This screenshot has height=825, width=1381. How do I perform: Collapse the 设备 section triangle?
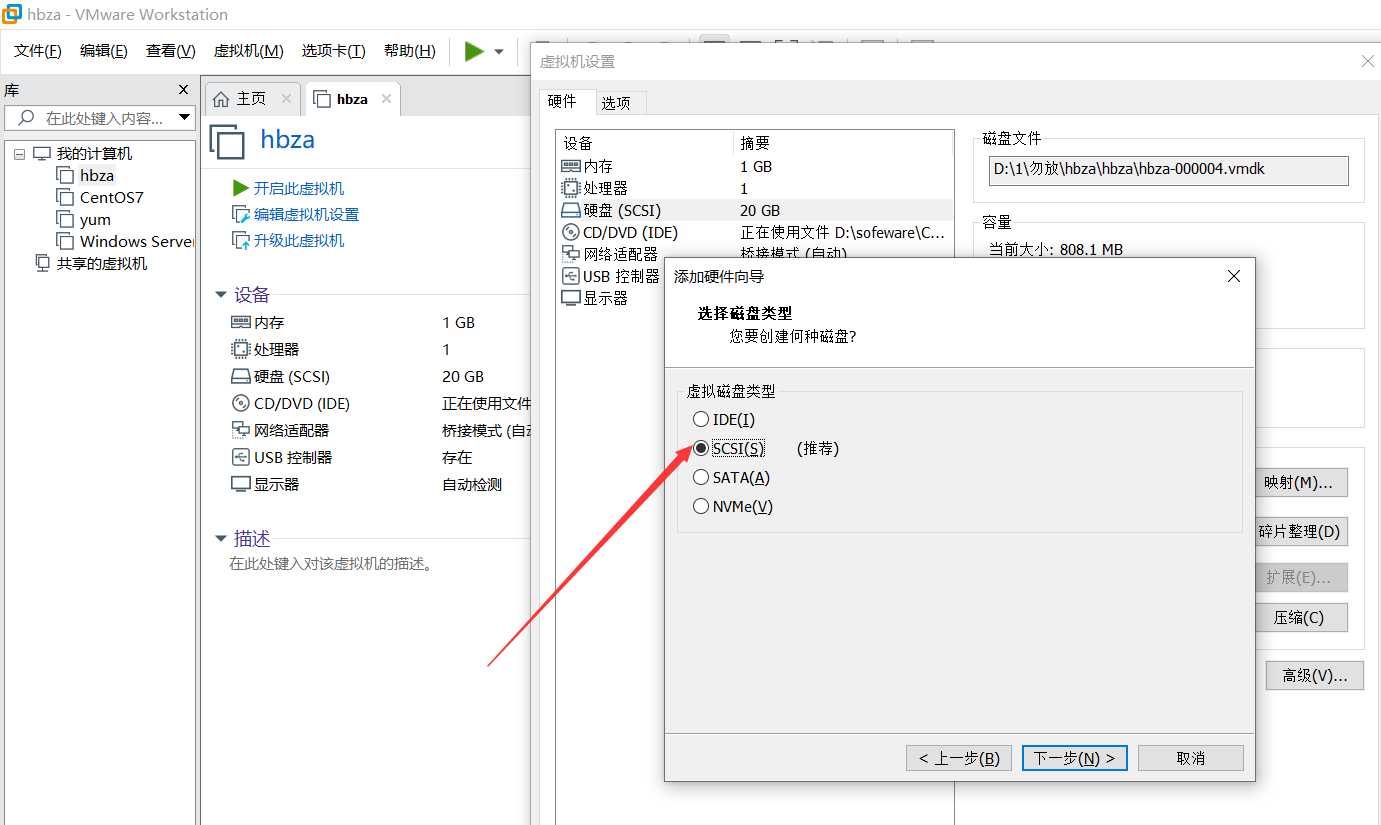pyautogui.click(x=221, y=295)
